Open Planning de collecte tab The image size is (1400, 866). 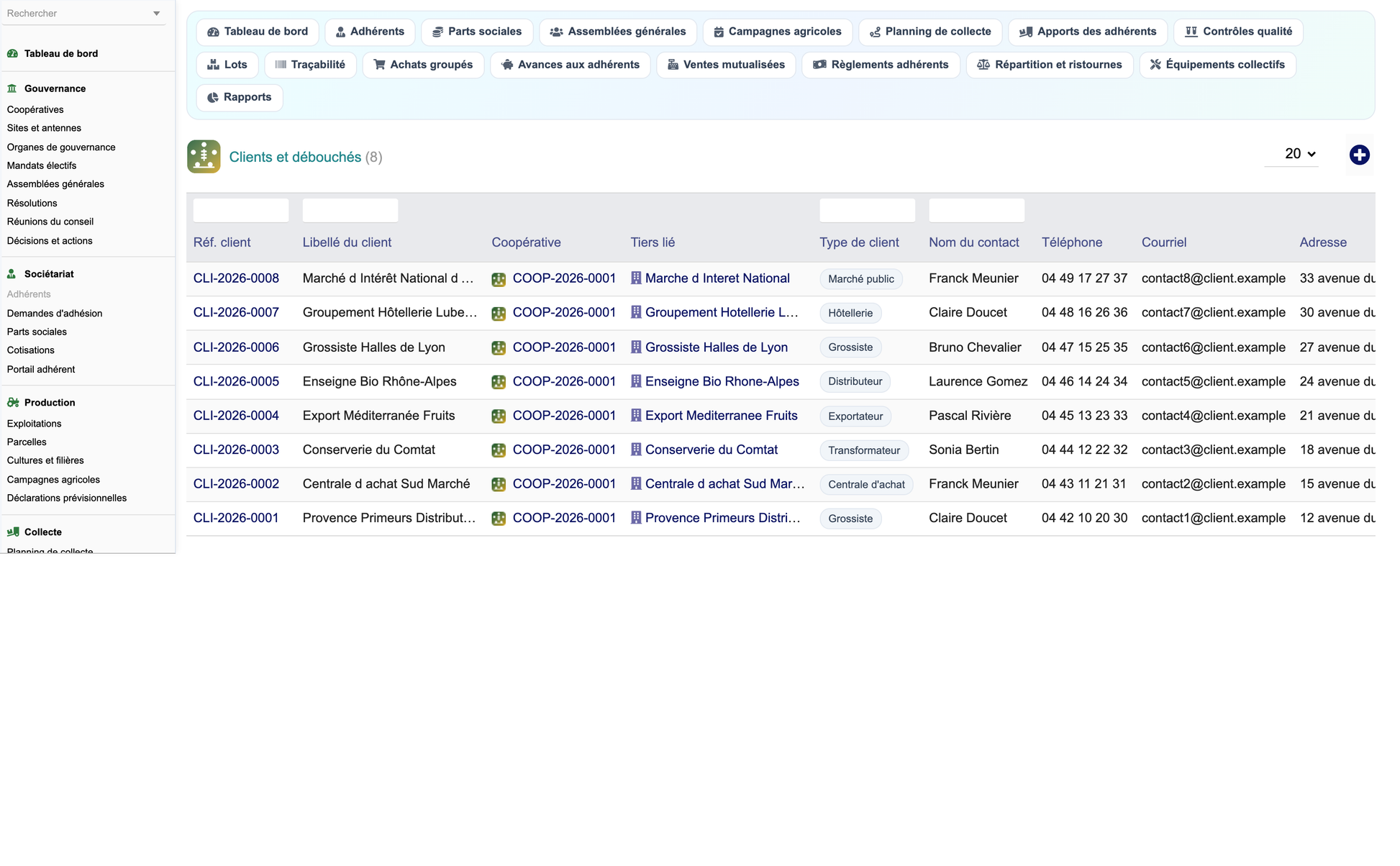930,32
